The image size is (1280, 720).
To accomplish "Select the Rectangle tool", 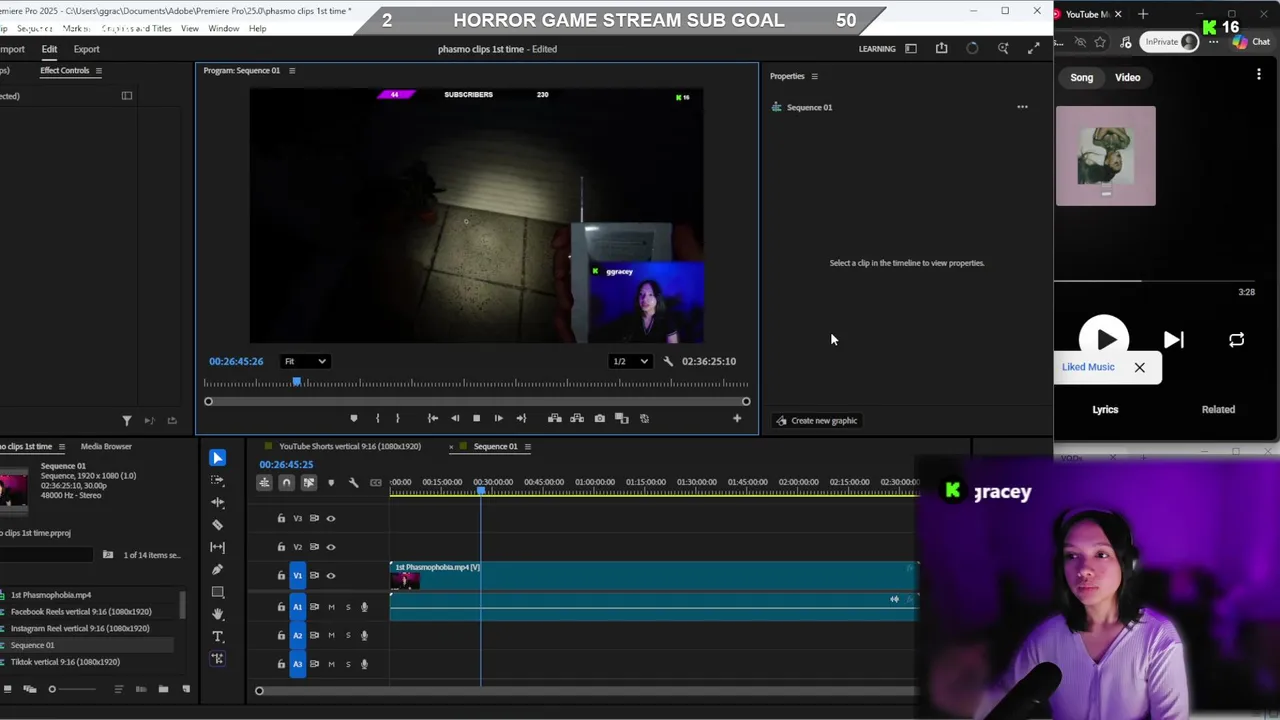I will pos(217,592).
